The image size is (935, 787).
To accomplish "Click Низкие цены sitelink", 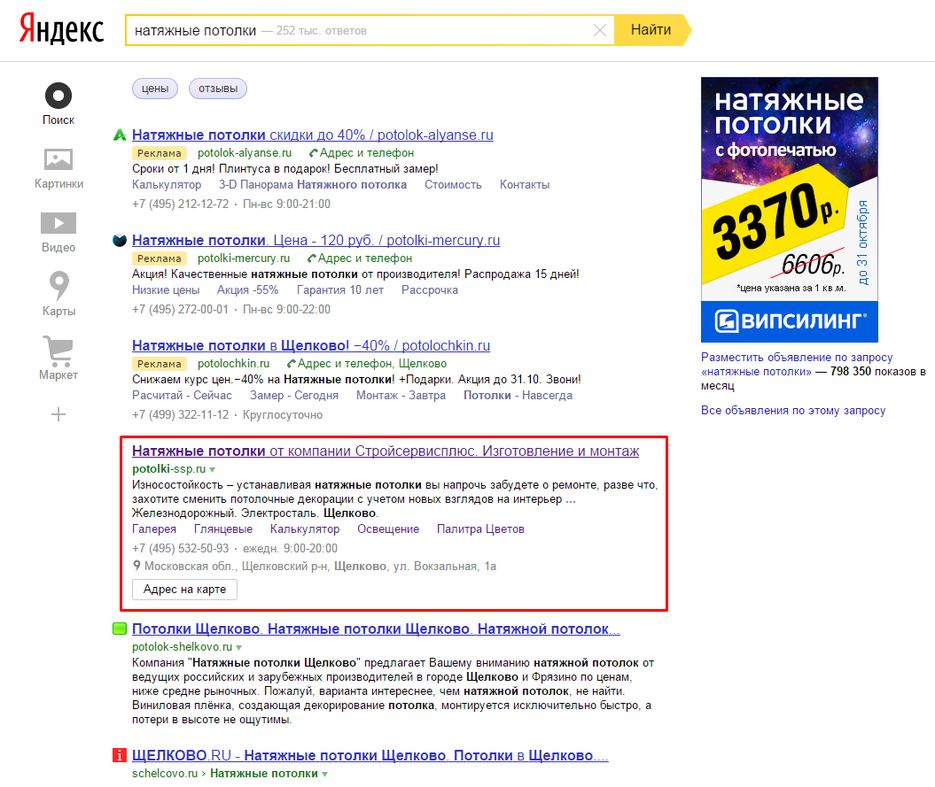I will pyautogui.click(x=166, y=290).
